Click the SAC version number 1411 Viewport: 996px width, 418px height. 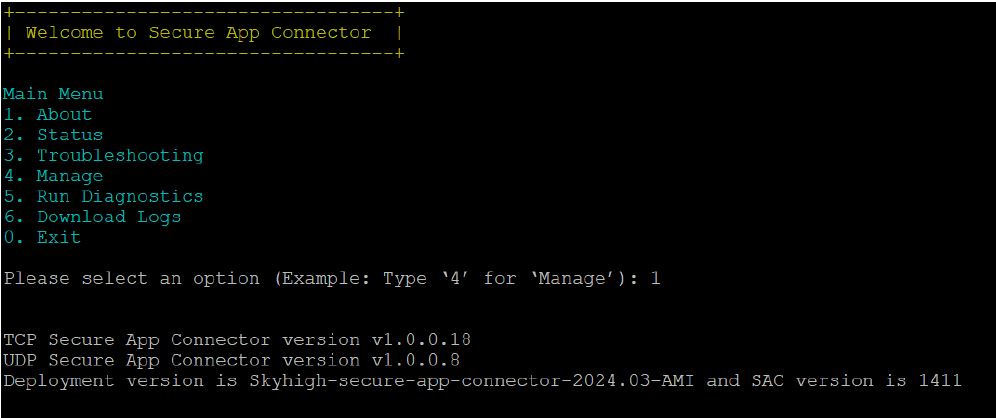coord(940,381)
